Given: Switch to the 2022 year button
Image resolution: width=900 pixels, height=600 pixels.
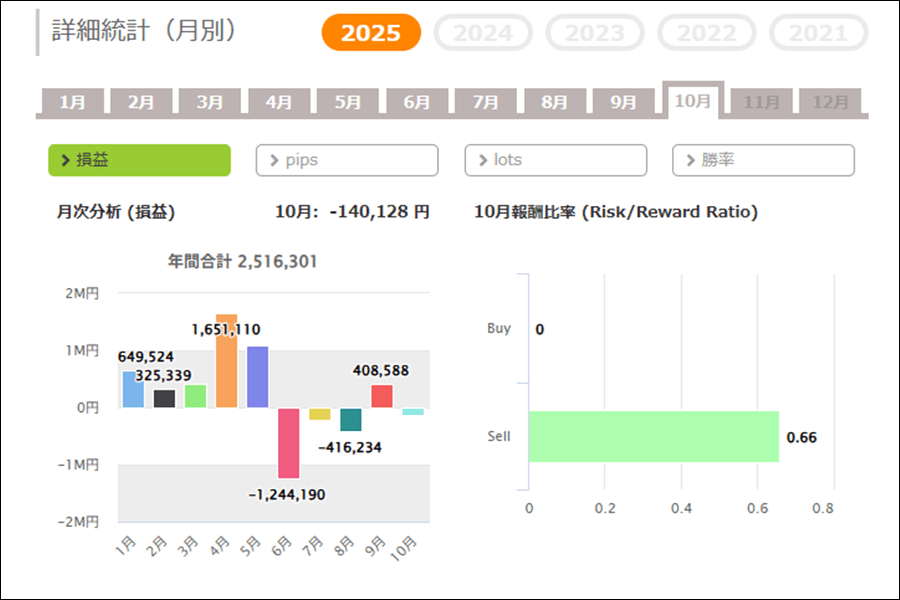Looking at the screenshot, I should [x=707, y=33].
